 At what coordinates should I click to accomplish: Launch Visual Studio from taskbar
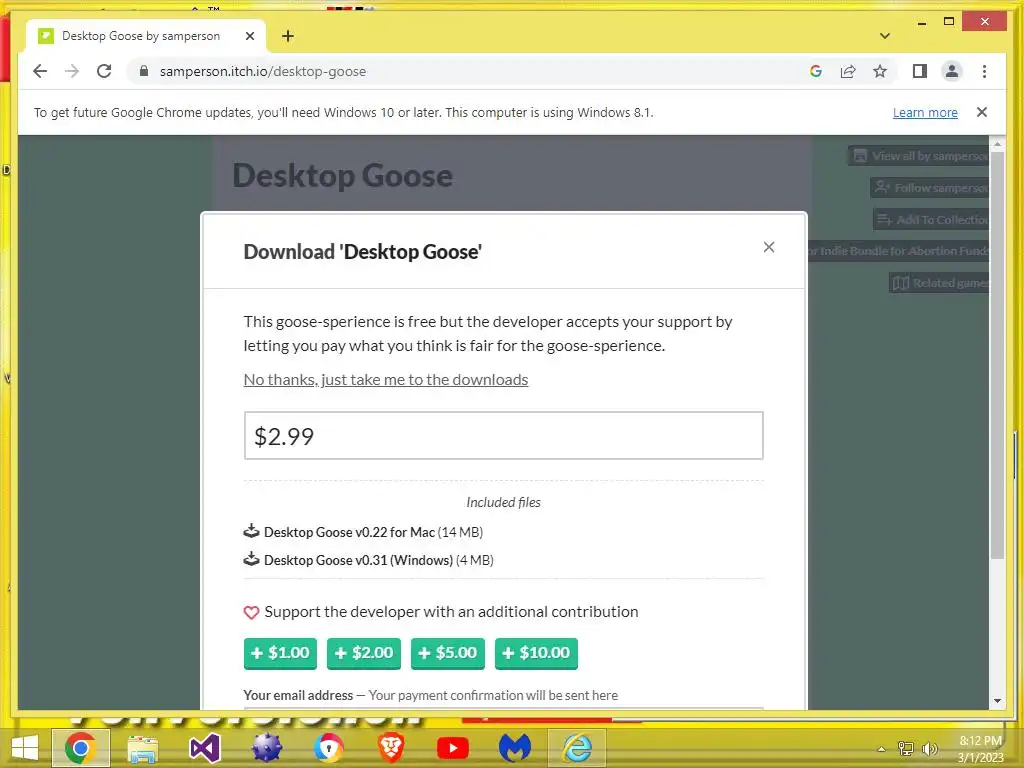204,748
